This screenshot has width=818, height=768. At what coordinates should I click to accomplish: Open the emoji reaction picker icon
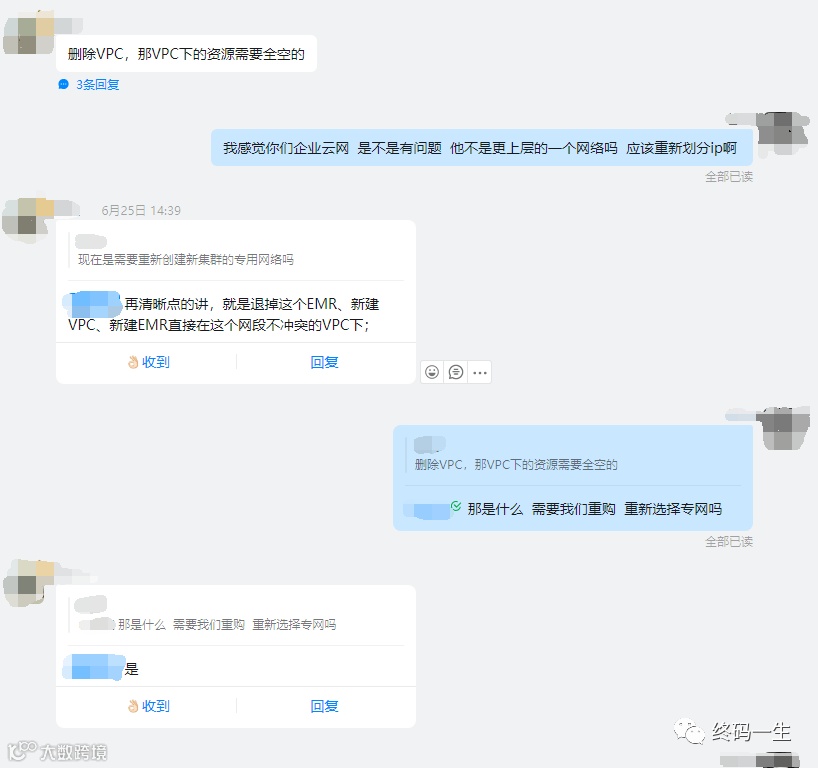click(432, 372)
